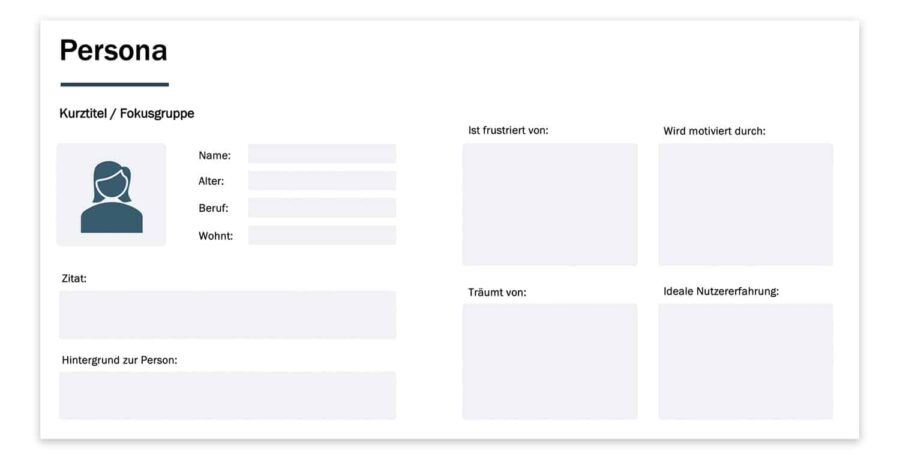
Task: Click the 'Ist frustriert von' text area
Action: [x=549, y=204]
